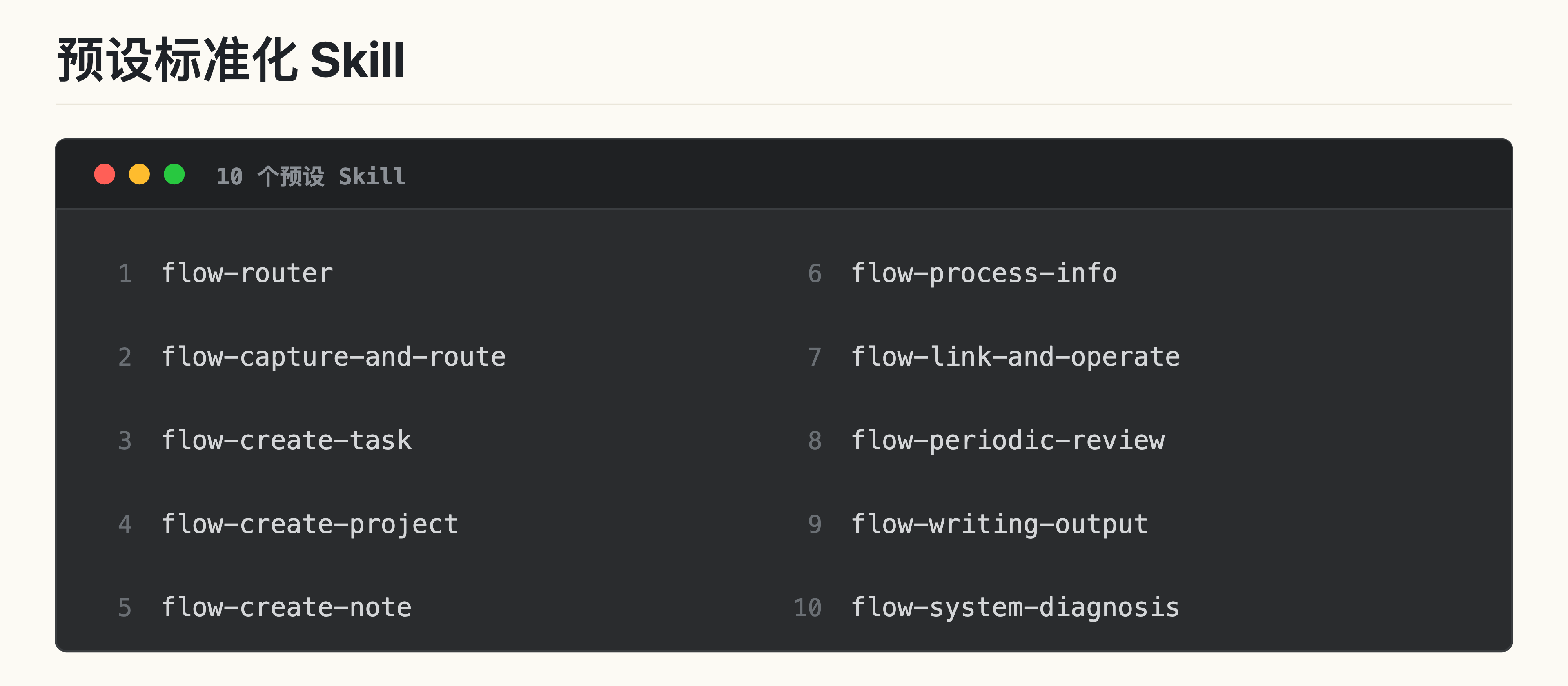This screenshot has width=1568, height=686.
Task: Click the flow-system-diagnosis entry
Action: (1015, 608)
